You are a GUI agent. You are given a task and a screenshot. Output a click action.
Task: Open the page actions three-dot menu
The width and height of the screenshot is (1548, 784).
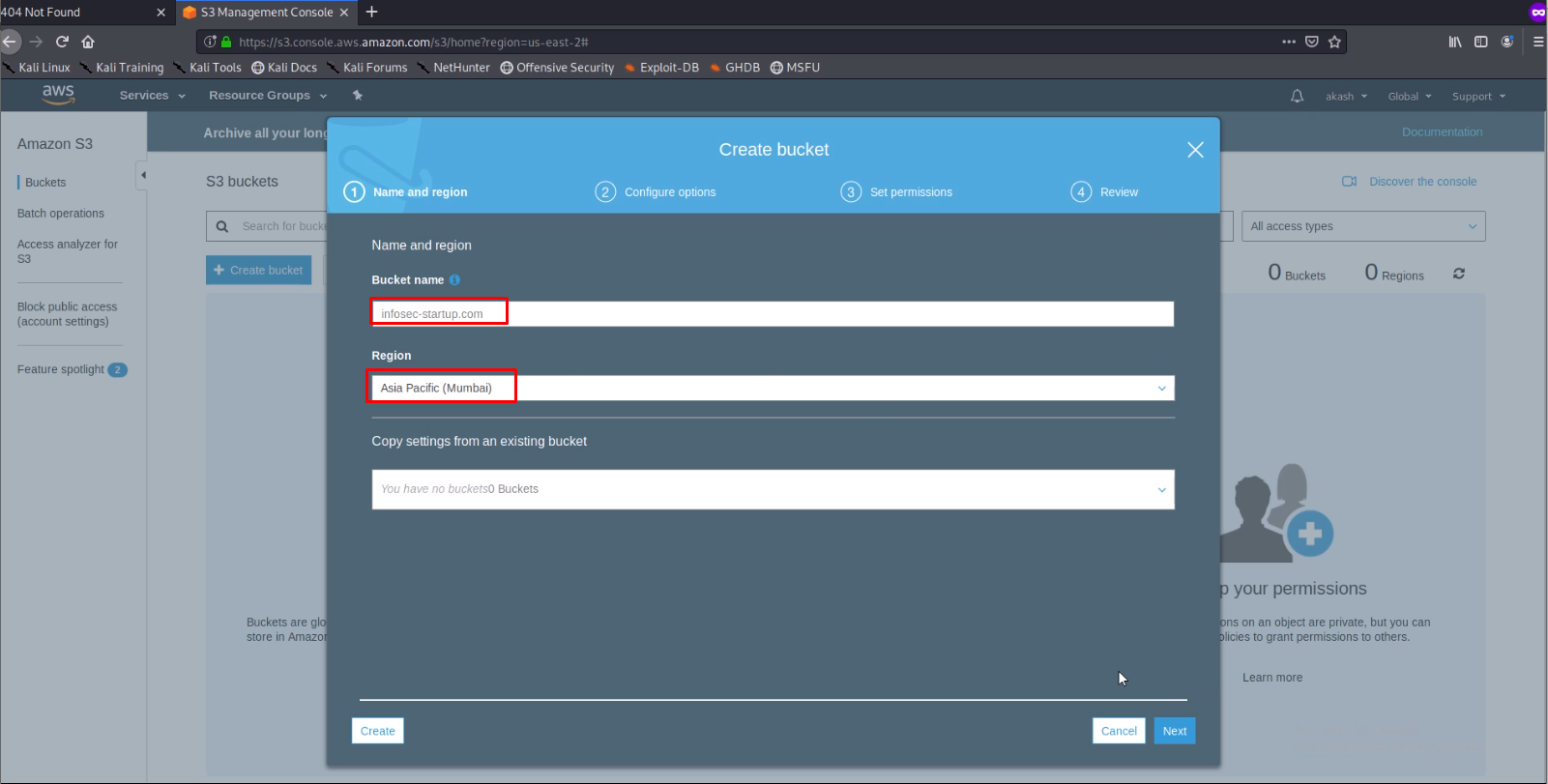coord(1289,42)
